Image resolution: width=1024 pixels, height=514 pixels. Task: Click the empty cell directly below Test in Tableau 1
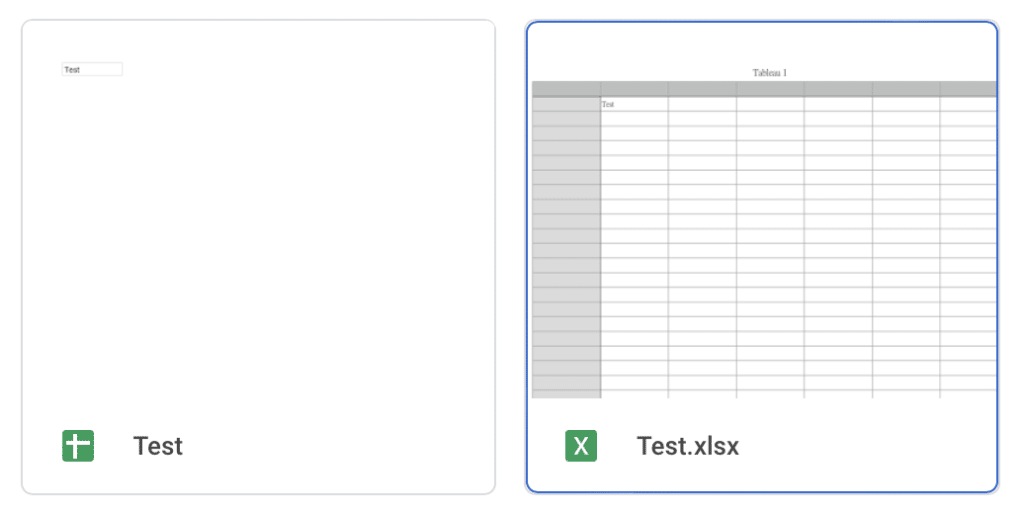coord(634,119)
